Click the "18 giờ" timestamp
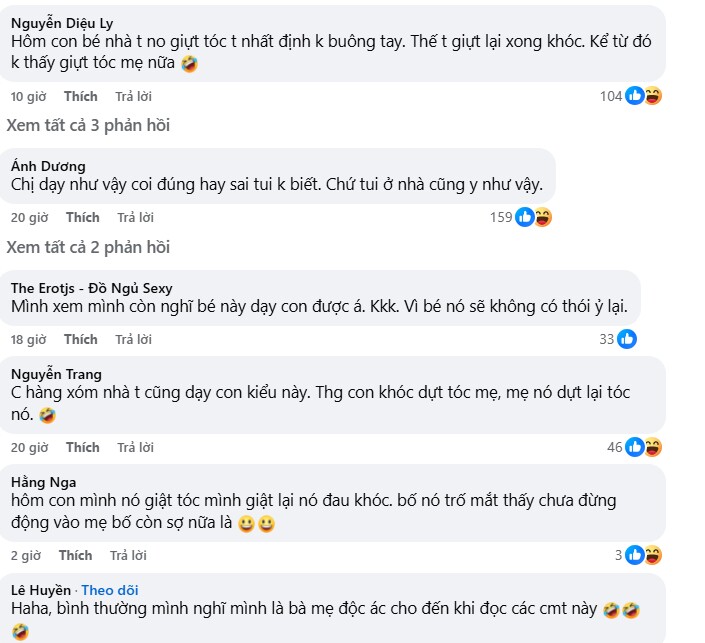Screen dimensions: 705x643 [x=28, y=339]
